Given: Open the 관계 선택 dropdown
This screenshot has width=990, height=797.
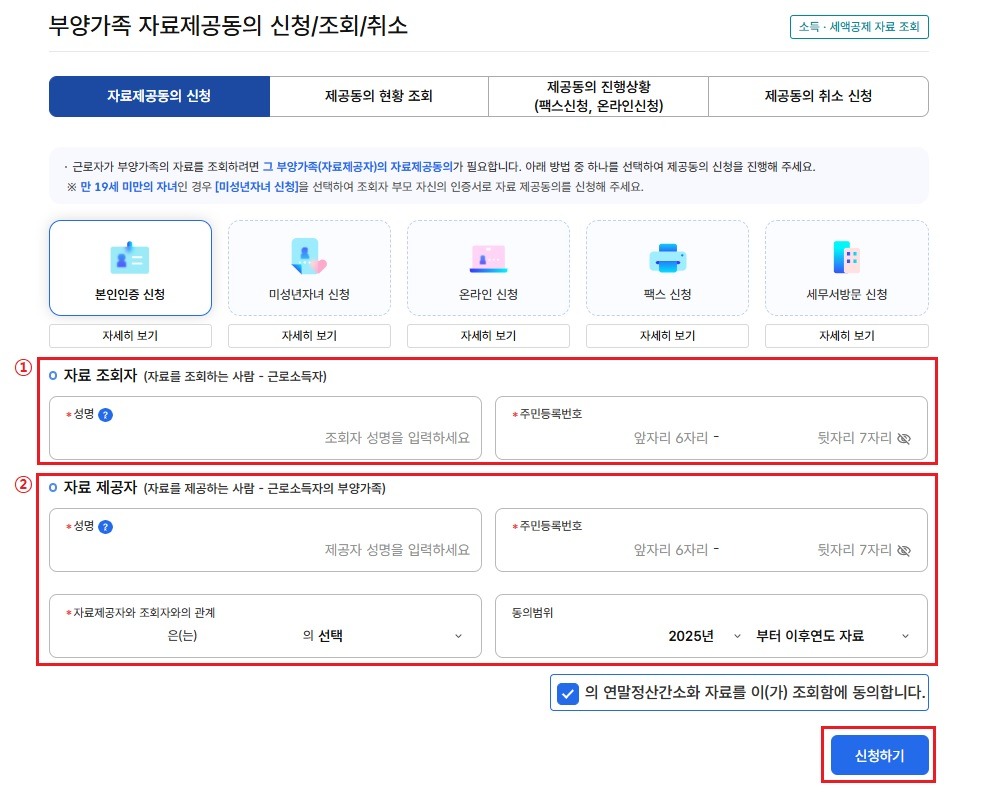Looking at the screenshot, I should tap(390, 636).
